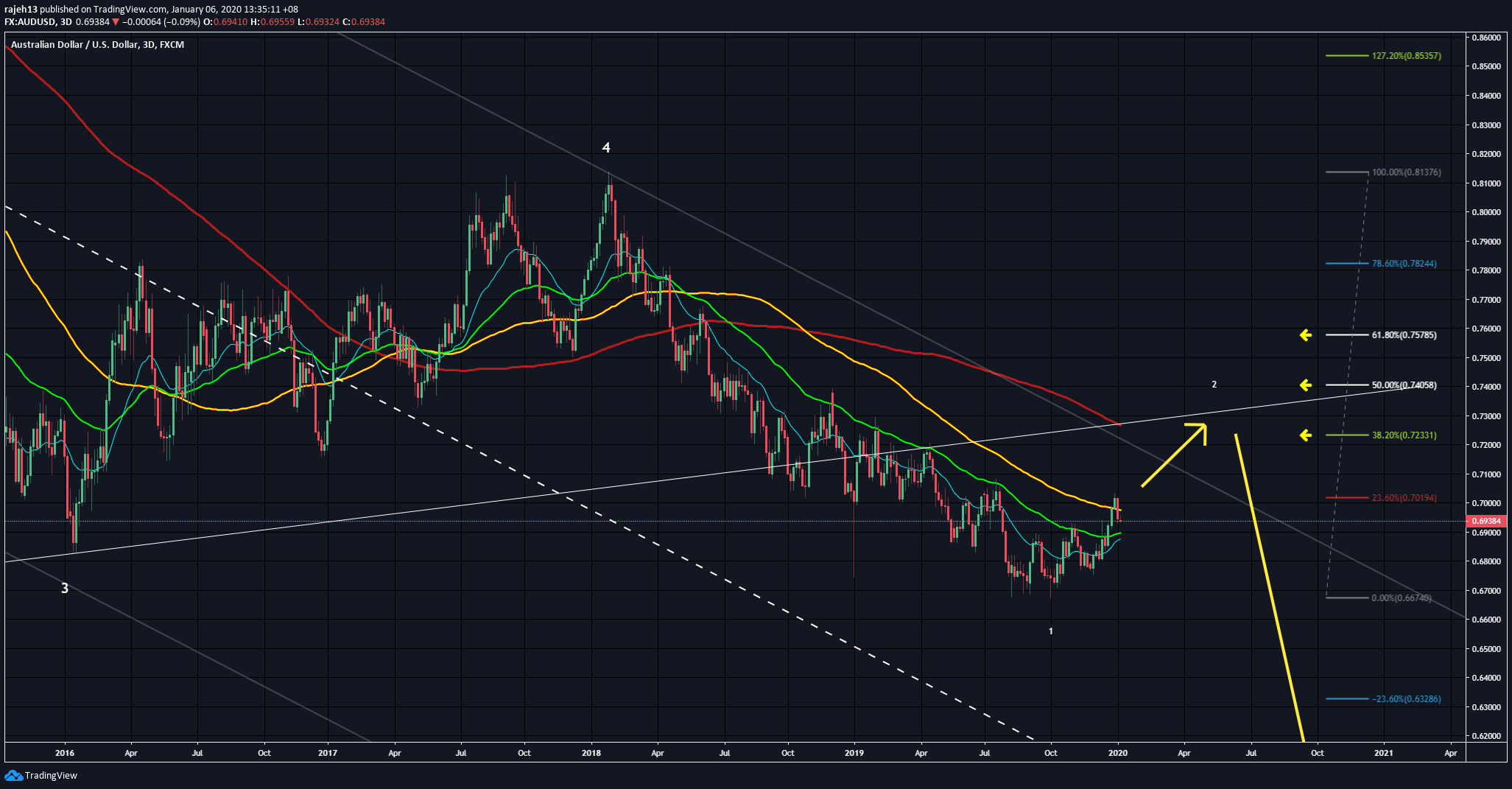
Task: Click the 2016 label on time axis
Action: pos(65,753)
